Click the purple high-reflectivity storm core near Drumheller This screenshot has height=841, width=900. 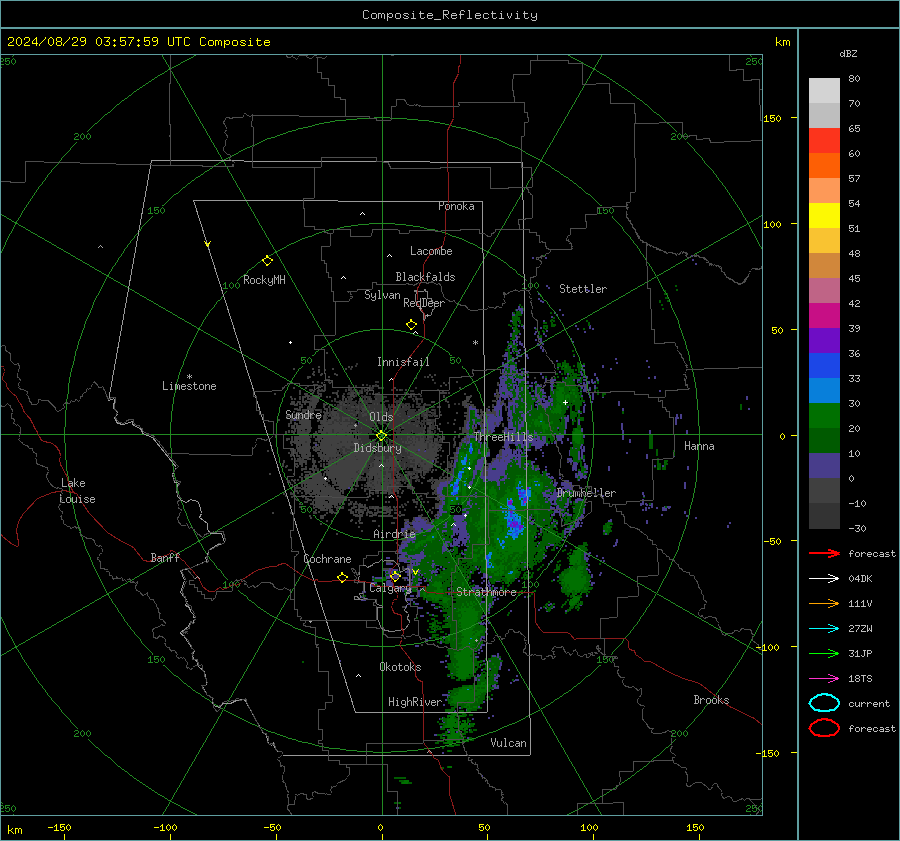[x=514, y=524]
